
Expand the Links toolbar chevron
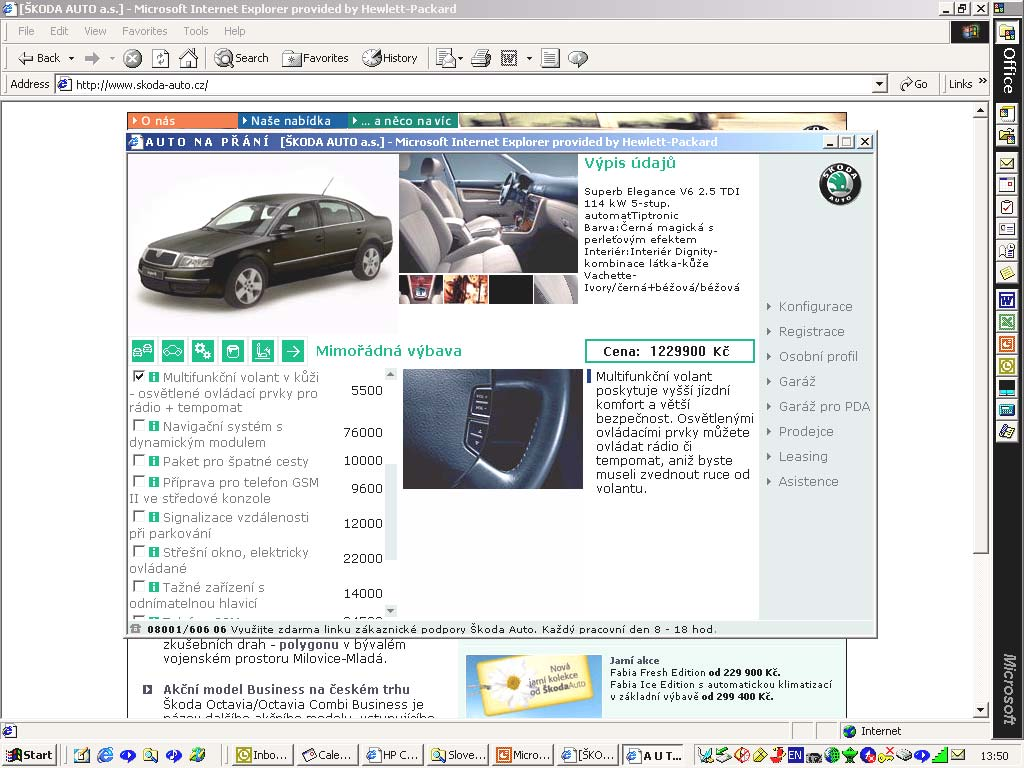coord(983,81)
